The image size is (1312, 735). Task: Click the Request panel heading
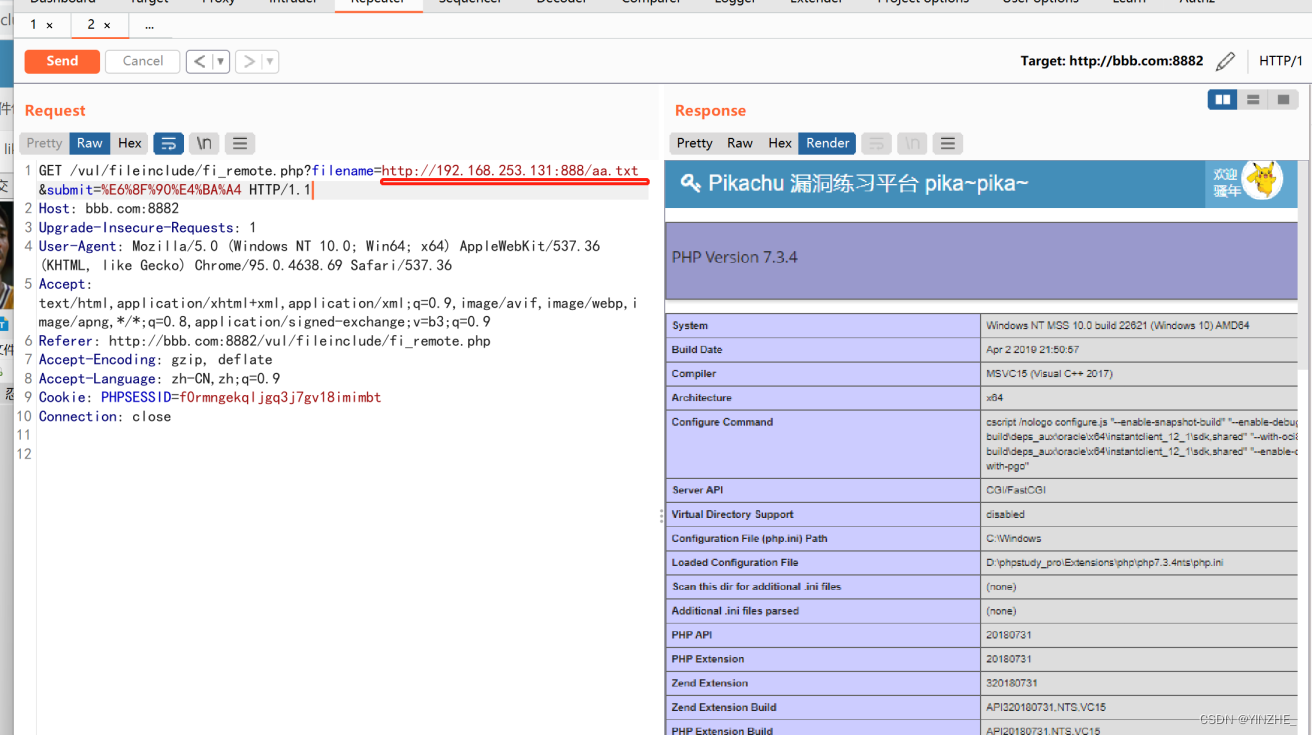(x=55, y=110)
